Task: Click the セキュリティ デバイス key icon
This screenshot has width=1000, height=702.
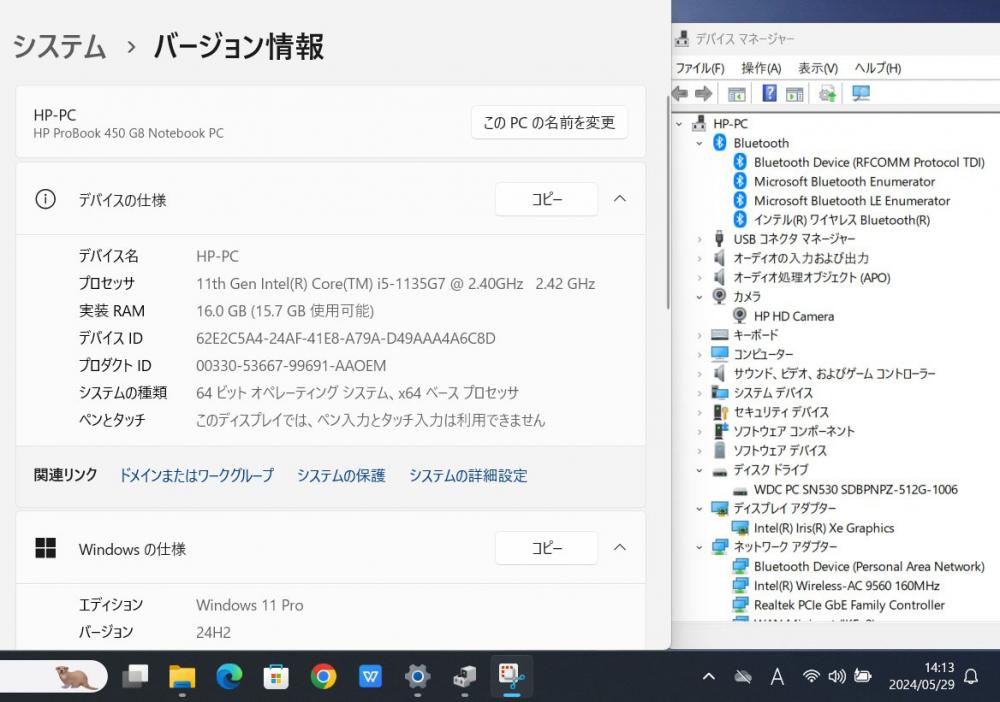Action: (720, 412)
